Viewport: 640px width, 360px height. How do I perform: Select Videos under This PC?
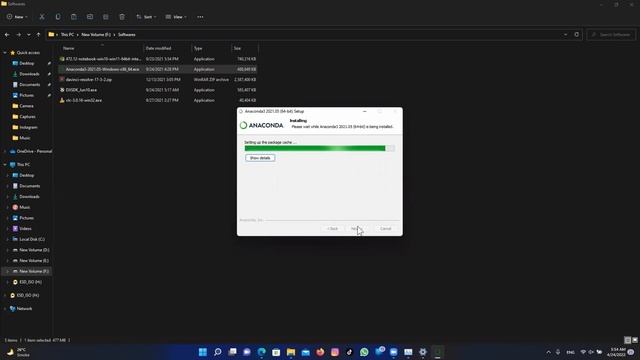25,229
